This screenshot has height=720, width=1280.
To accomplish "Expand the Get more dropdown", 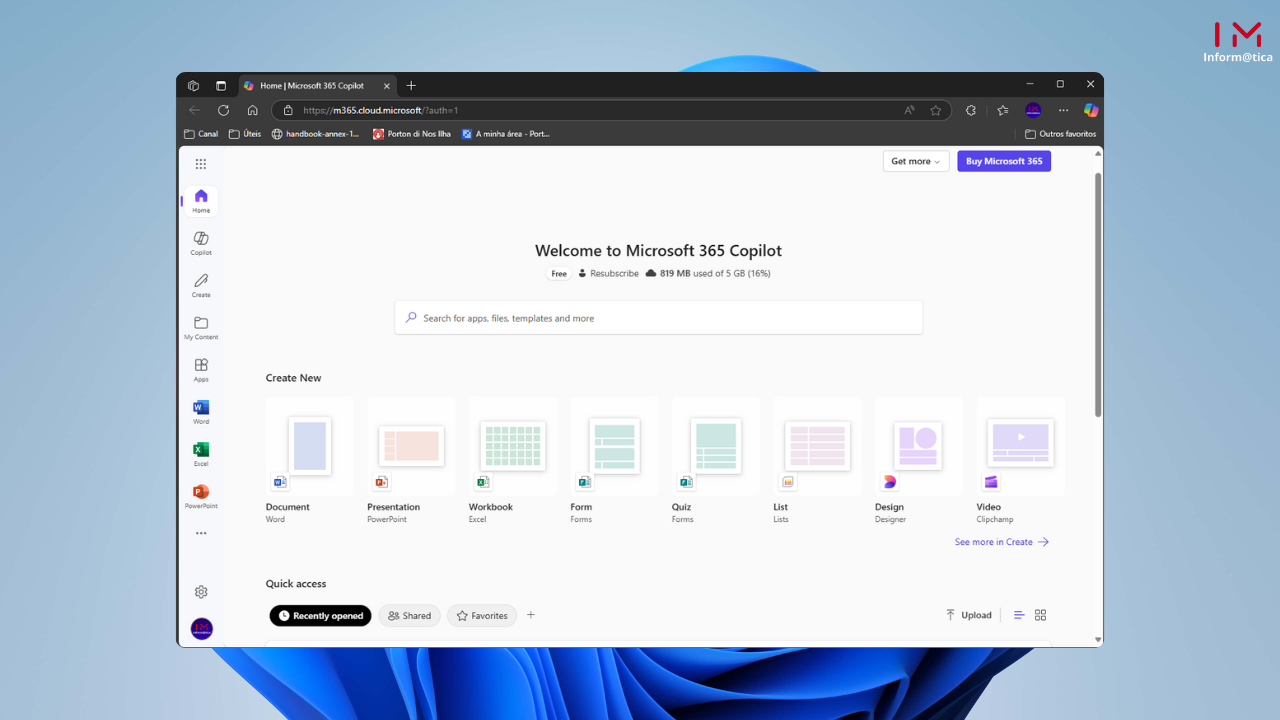I will [x=916, y=161].
